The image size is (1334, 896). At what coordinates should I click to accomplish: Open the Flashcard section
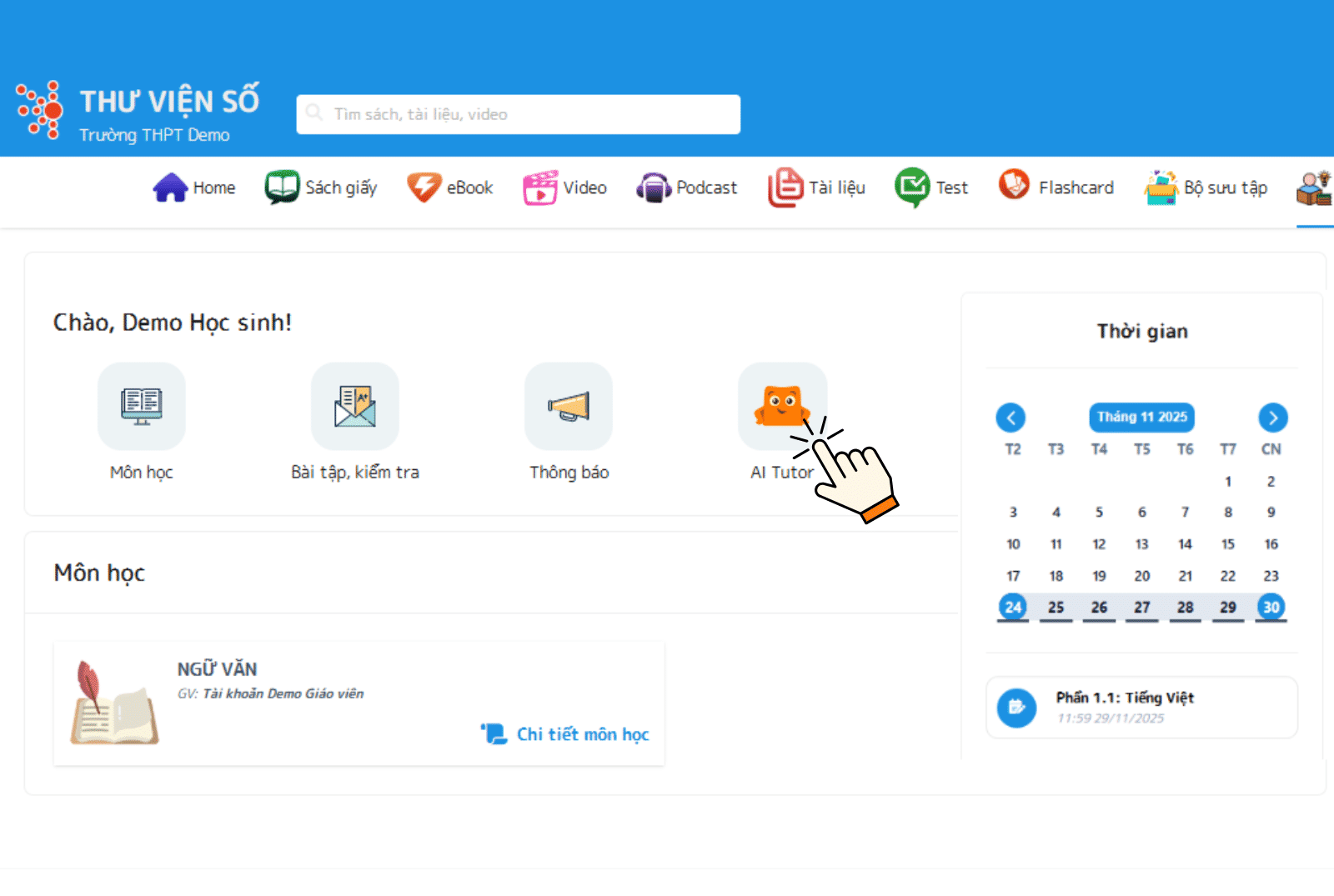click(1056, 188)
